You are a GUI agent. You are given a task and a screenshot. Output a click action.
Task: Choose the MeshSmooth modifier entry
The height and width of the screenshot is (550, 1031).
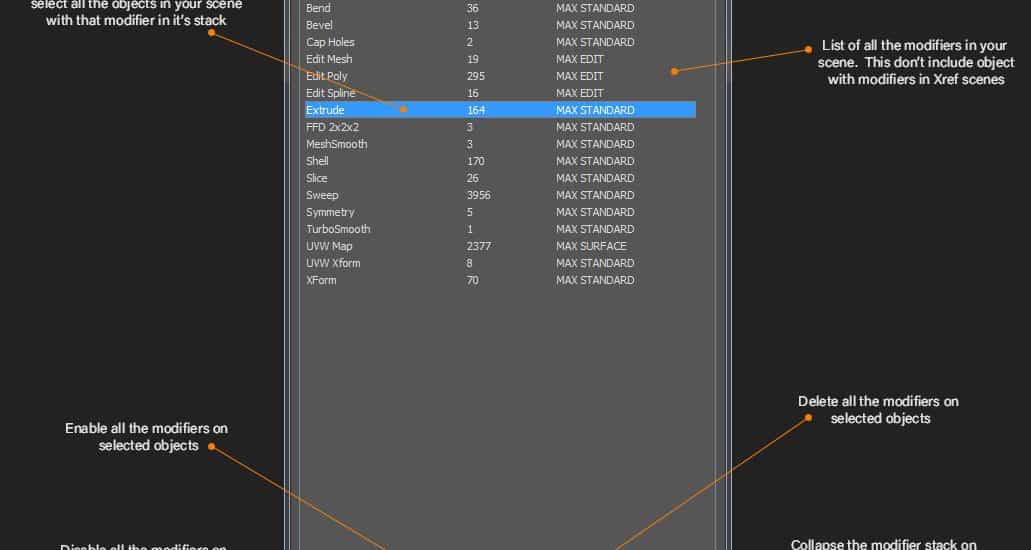click(x=336, y=144)
